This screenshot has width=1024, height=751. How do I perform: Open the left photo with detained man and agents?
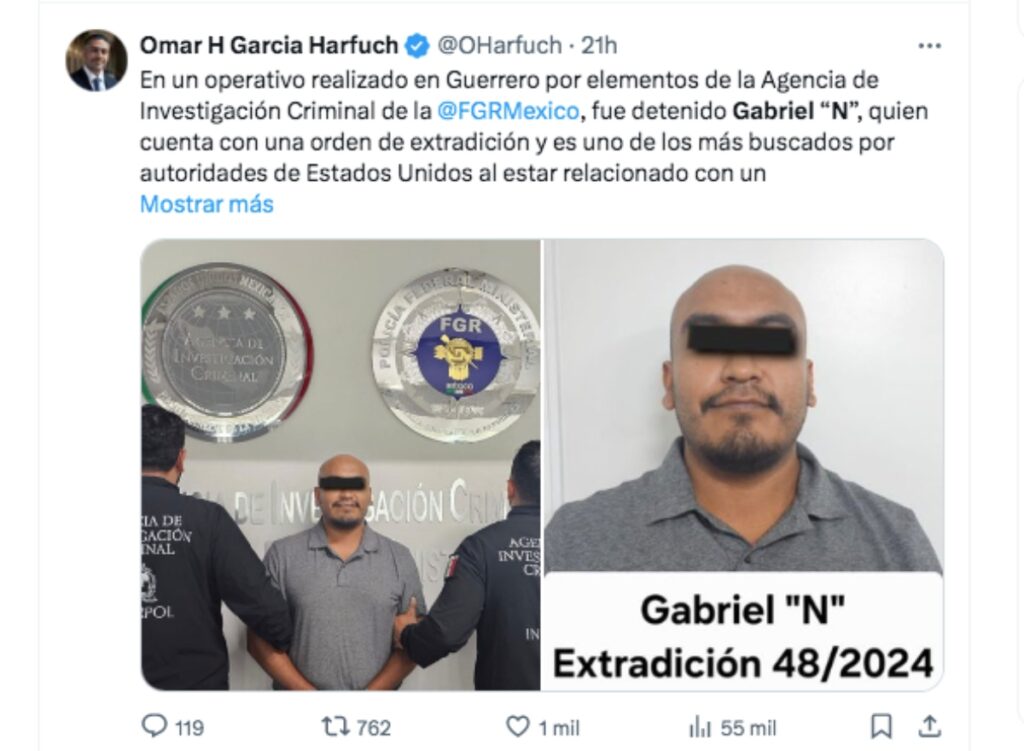click(340, 465)
